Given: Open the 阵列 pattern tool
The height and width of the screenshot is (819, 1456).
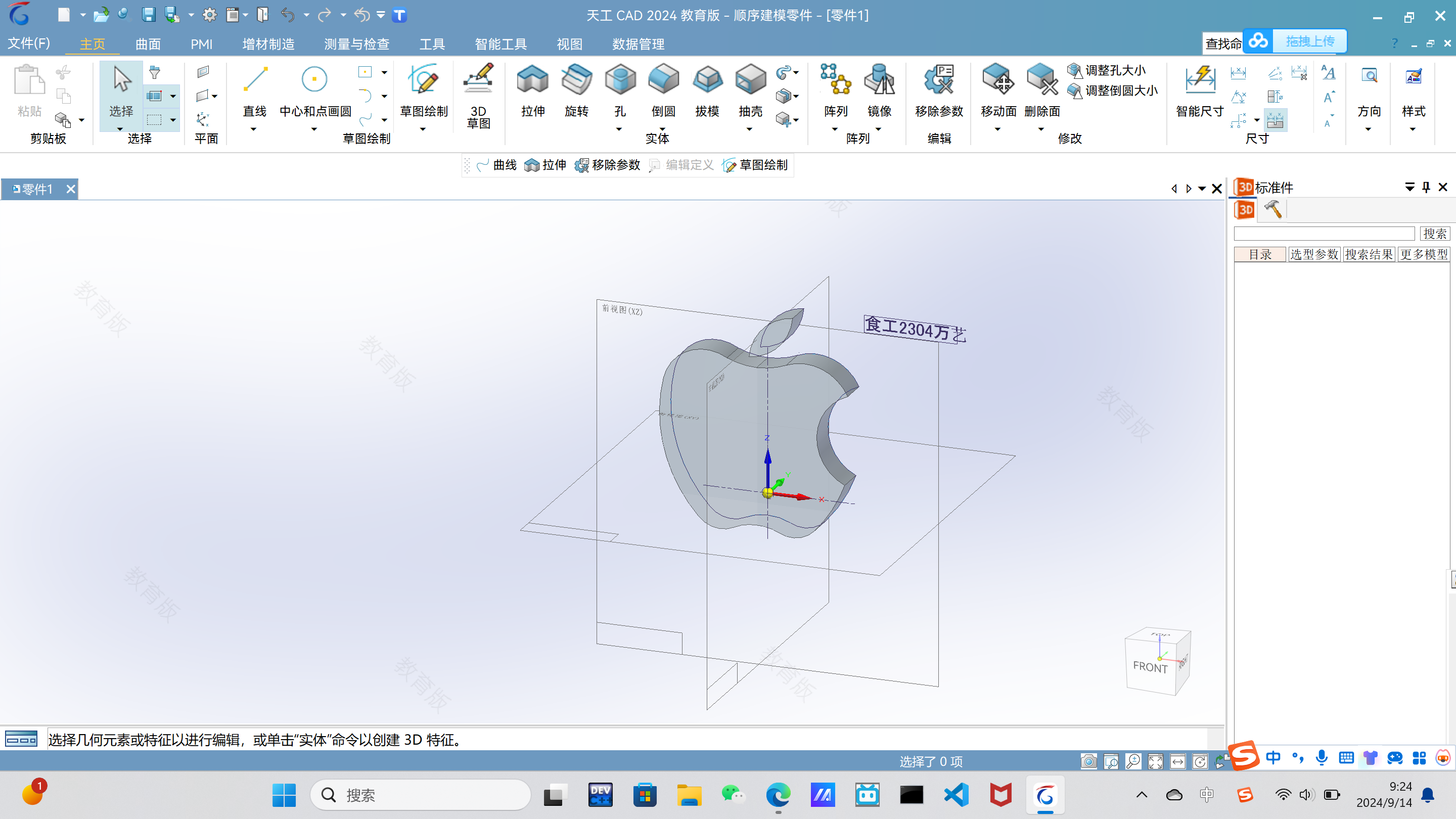Looking at the screenshot, I should point(835,90).
